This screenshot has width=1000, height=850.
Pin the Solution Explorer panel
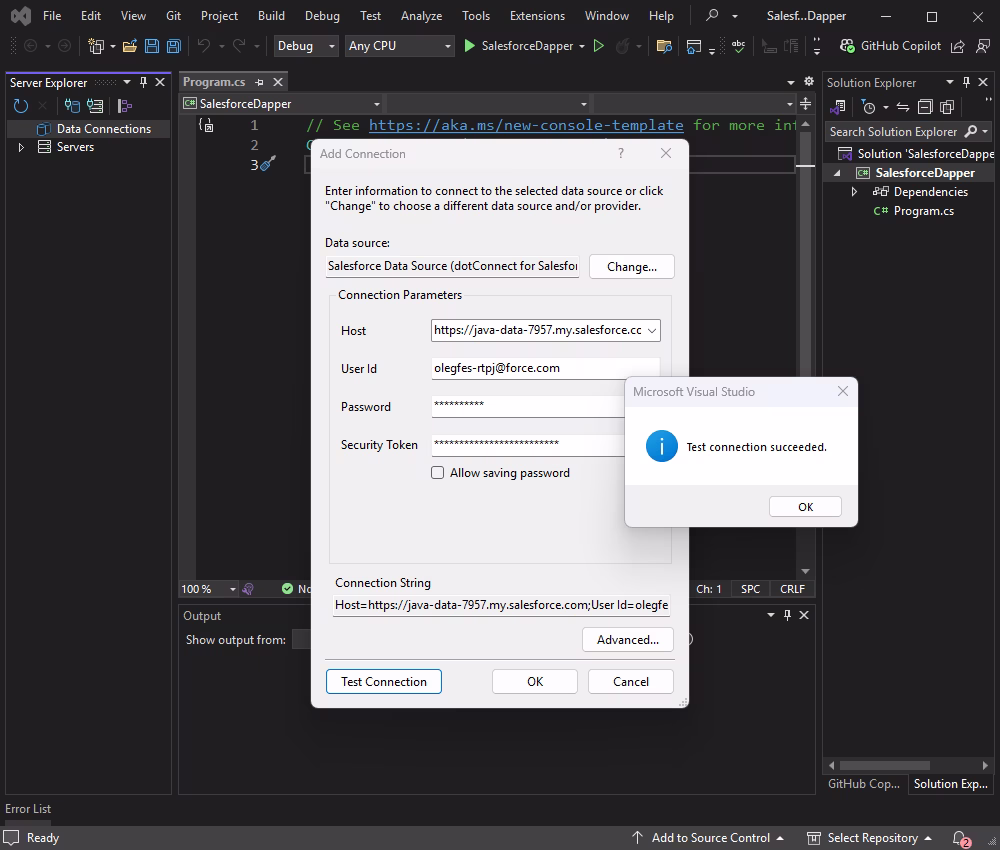[x=967, y=82]
